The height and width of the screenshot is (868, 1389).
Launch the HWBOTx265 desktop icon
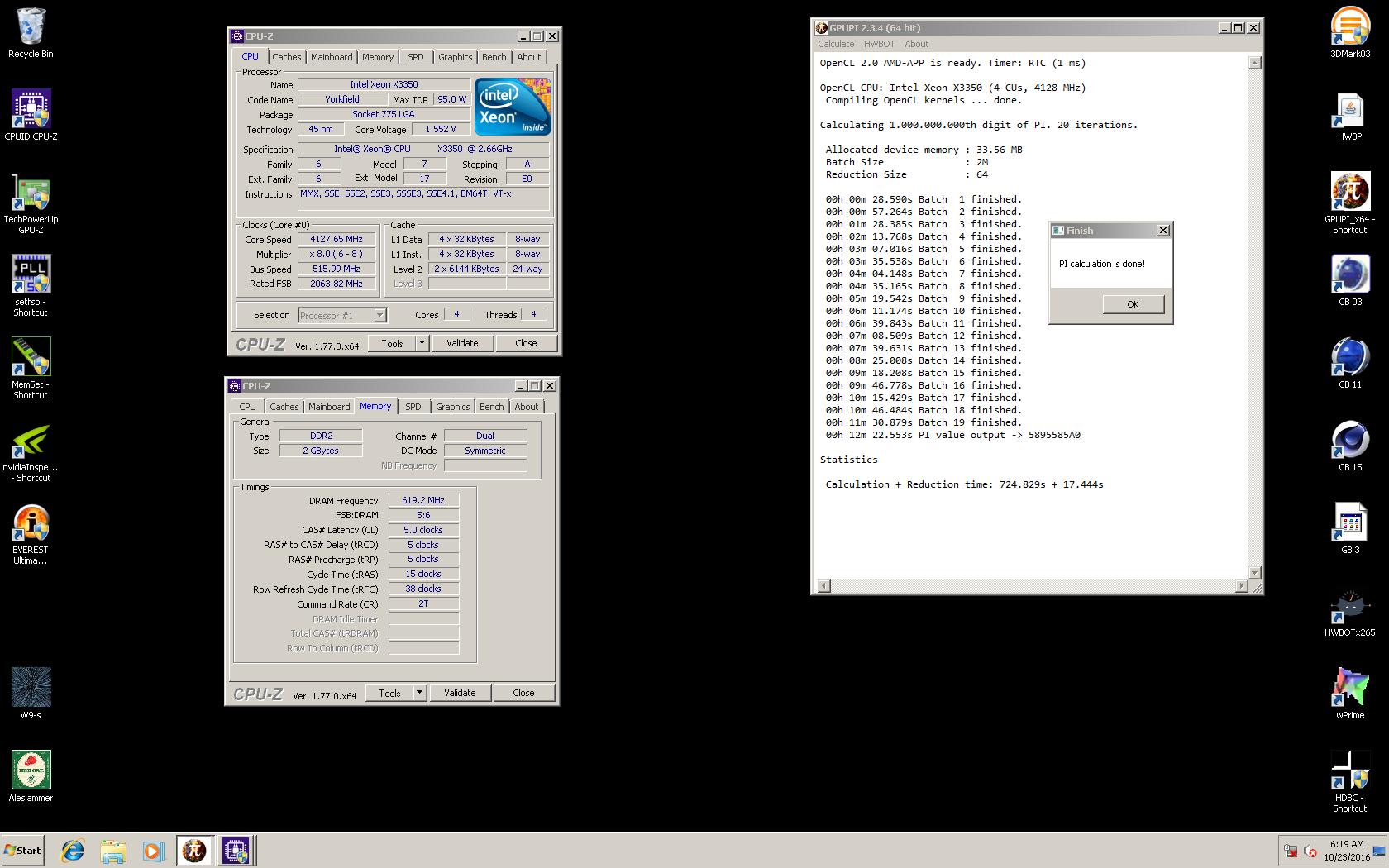click(1350, 611)
